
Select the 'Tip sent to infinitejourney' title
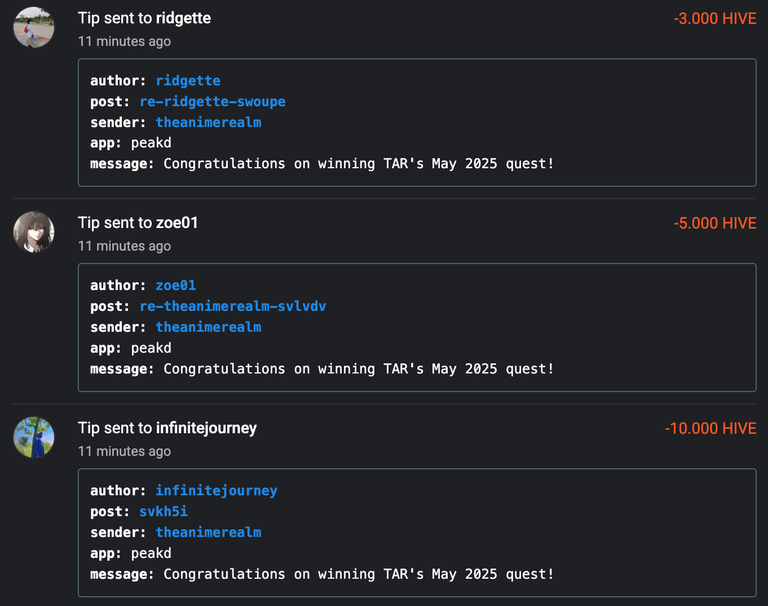click(168, 428)
